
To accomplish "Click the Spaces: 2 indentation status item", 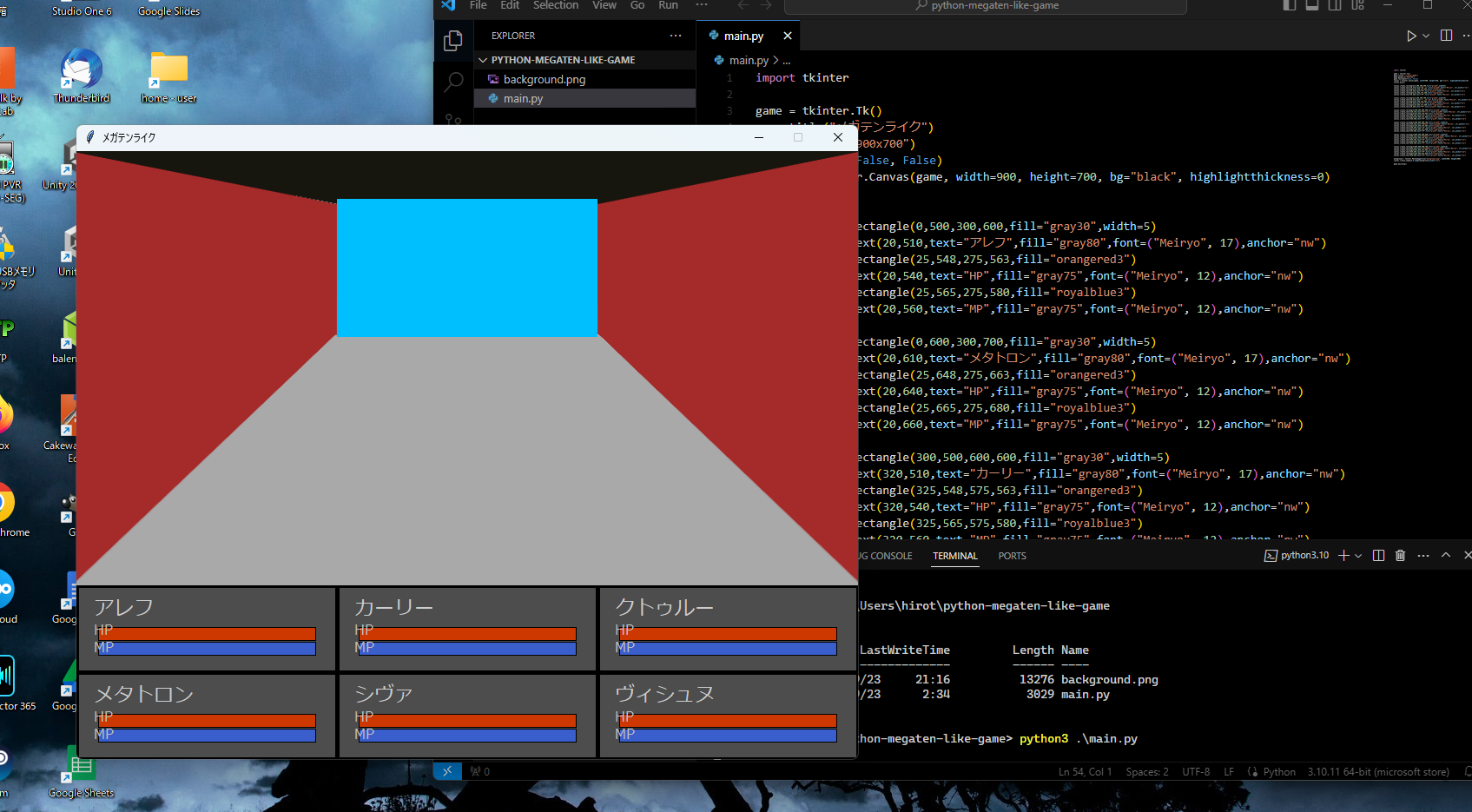I will pyautogui.click(x=1146, y=772).
